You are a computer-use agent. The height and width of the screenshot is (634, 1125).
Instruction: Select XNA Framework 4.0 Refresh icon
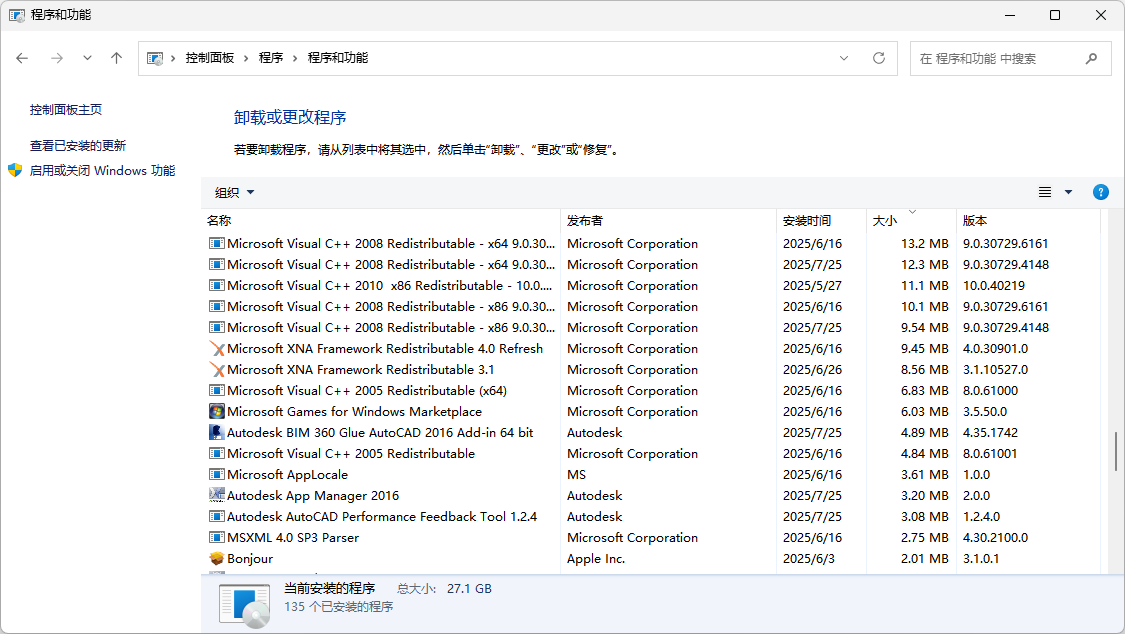(x=217, y=349)
